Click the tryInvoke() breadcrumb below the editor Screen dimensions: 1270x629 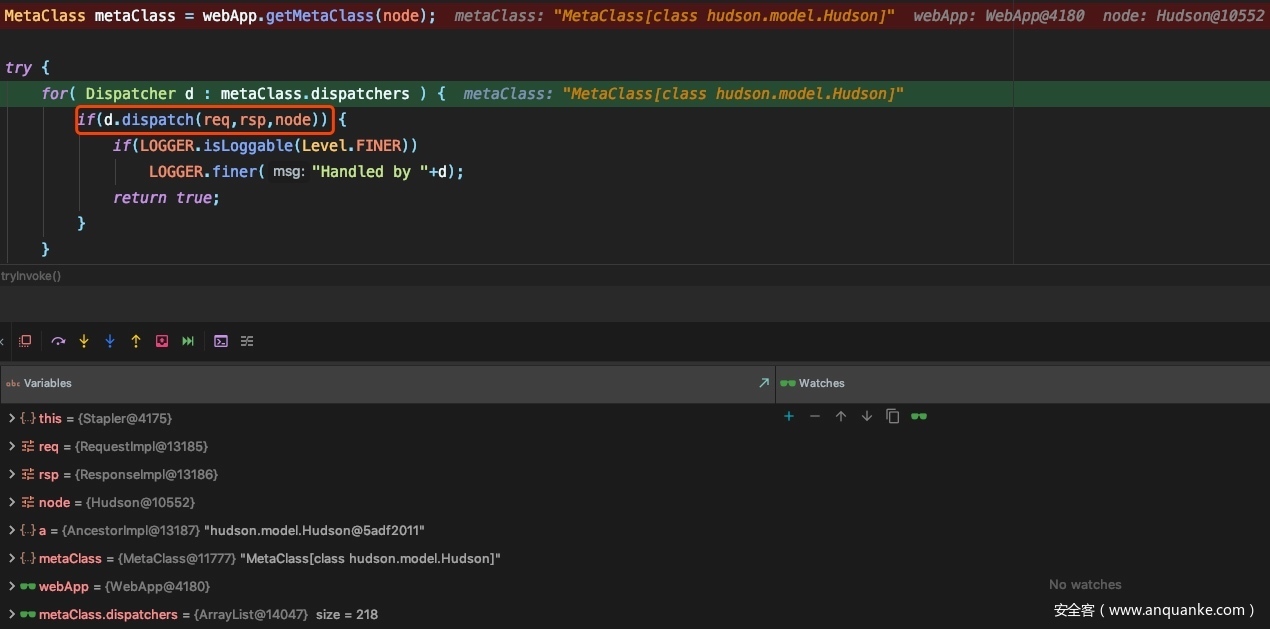pyautogui.click(x=31, y=276)
